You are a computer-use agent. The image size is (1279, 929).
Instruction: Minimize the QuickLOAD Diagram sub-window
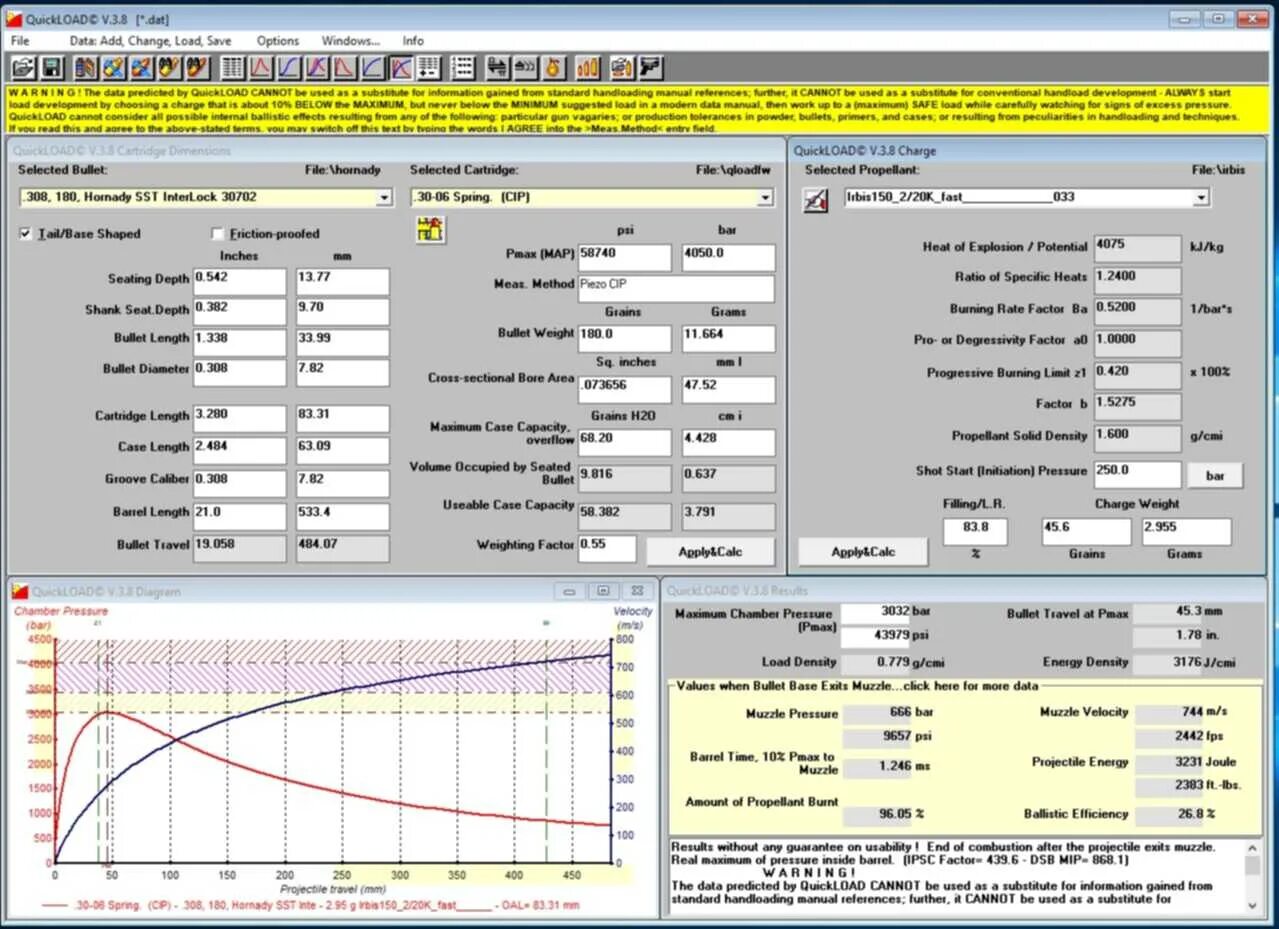pyautogui.click(x=568, y=591)
